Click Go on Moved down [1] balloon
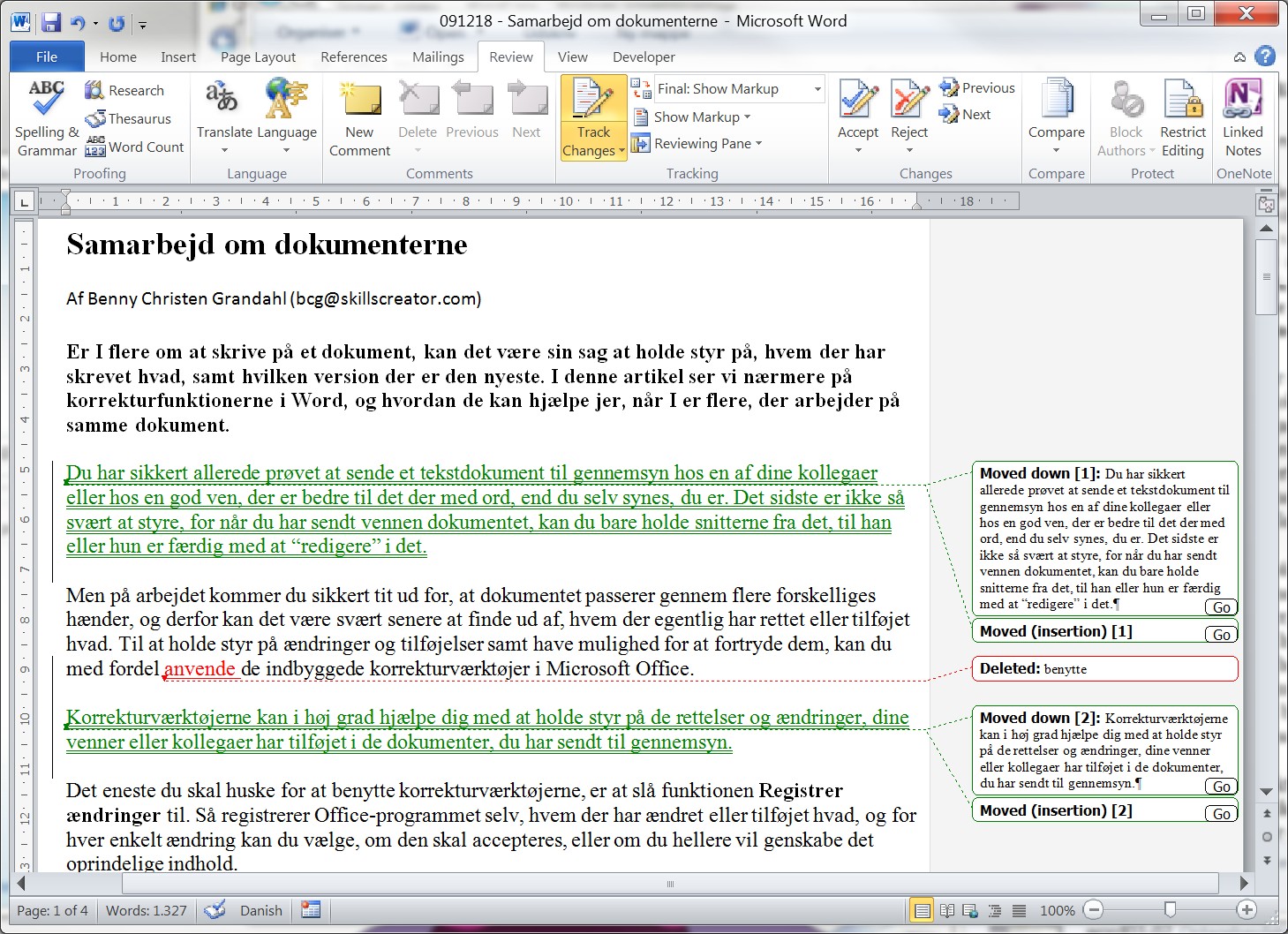 tap(1221, 607)
